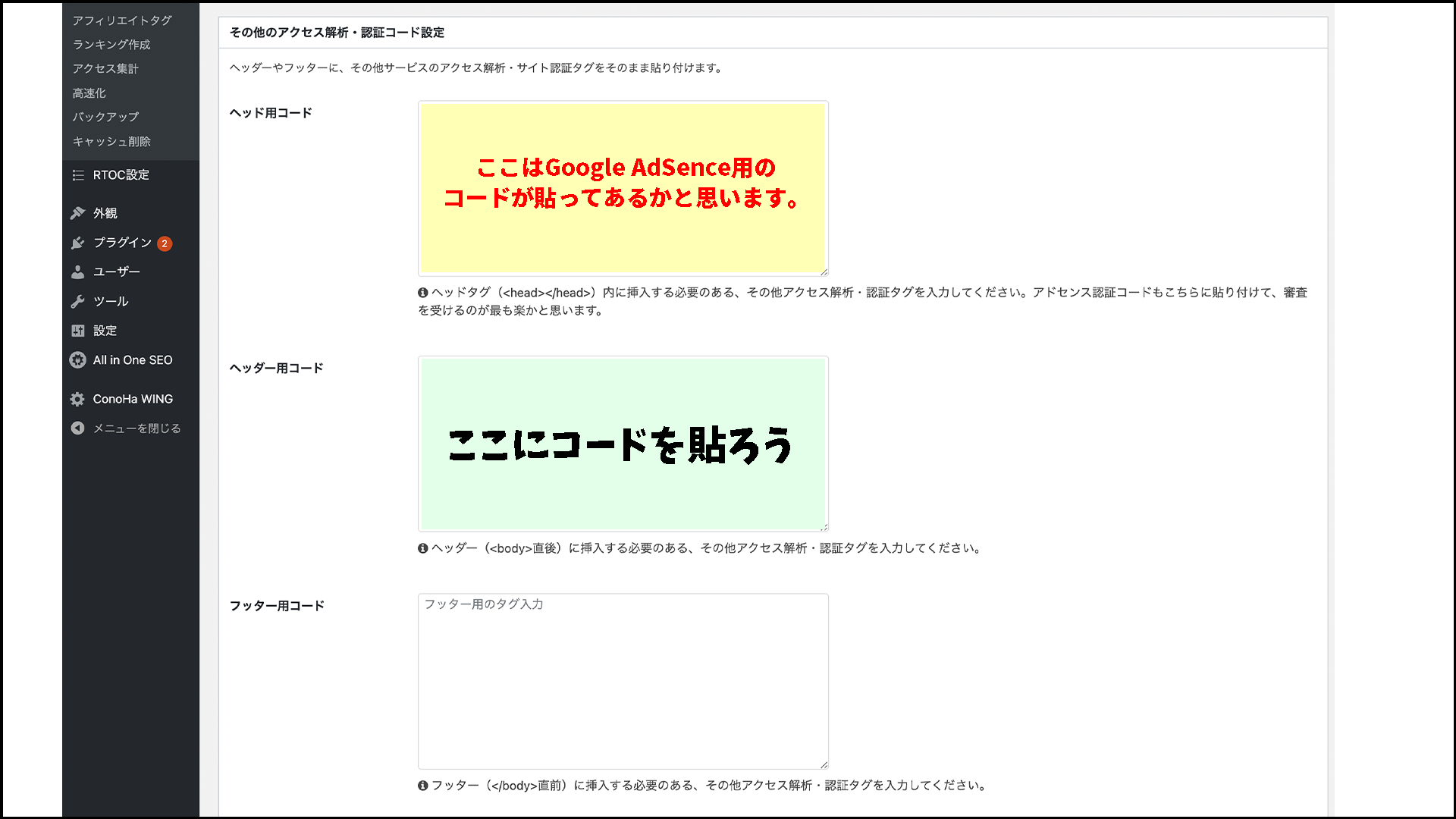
Task: Focus the ヘッダー用コード textarea
Action: click(x=623, y=444)
